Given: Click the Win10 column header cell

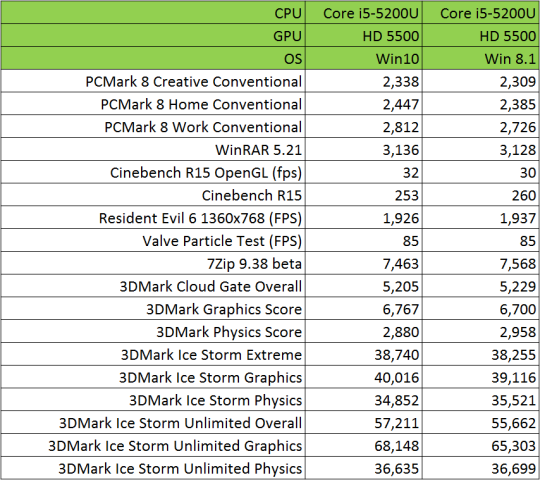Looking at the screenshot, I should tap(364, 58).
